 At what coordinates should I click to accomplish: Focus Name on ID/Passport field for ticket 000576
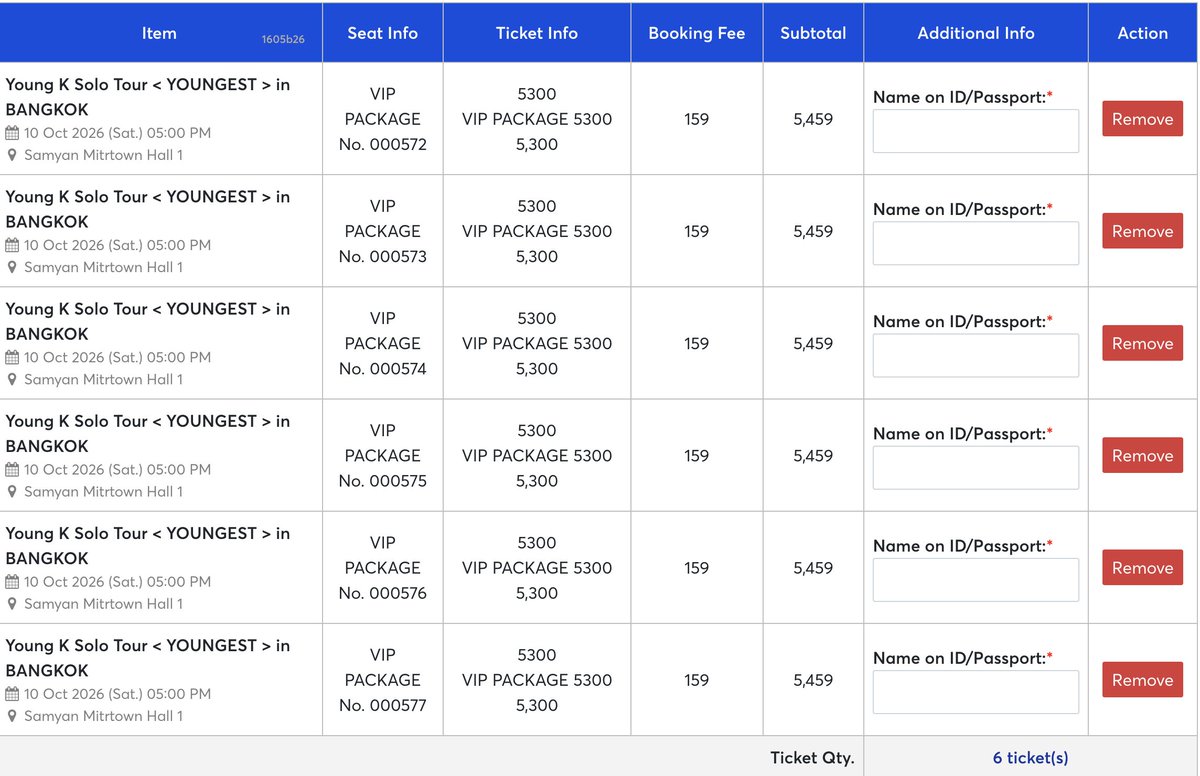pos(976,580)
